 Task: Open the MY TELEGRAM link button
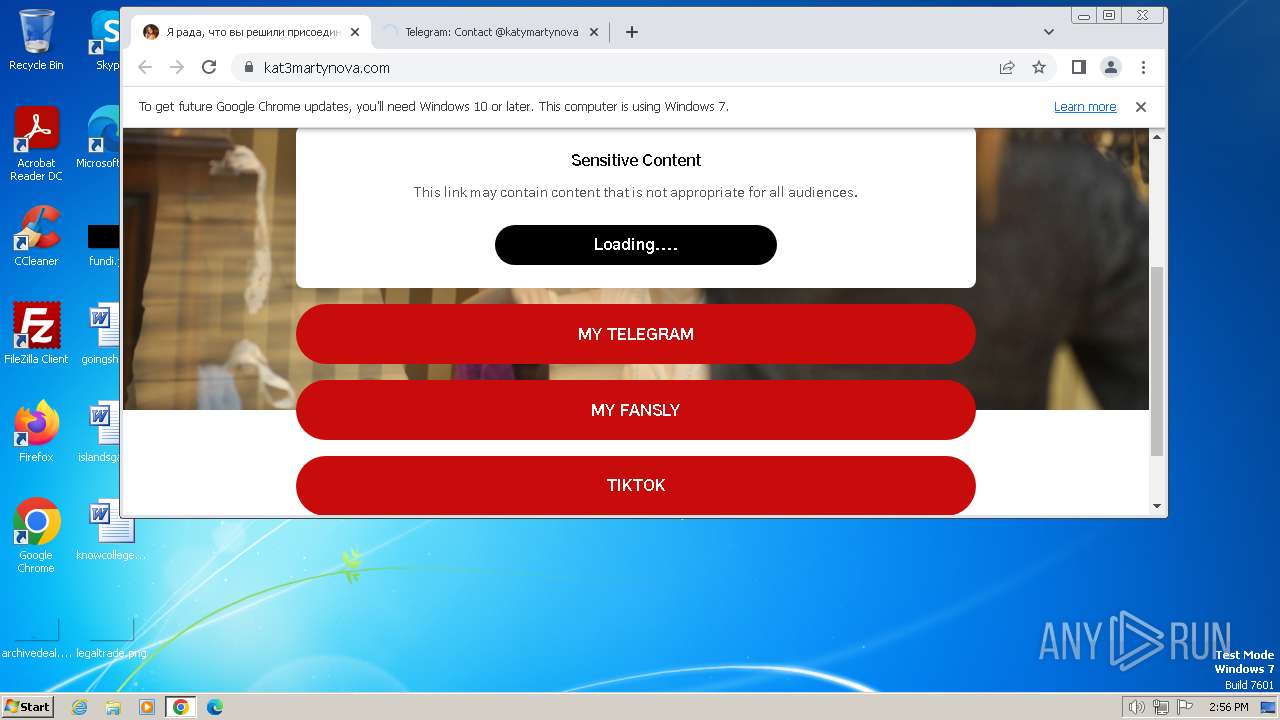point(636,334)
